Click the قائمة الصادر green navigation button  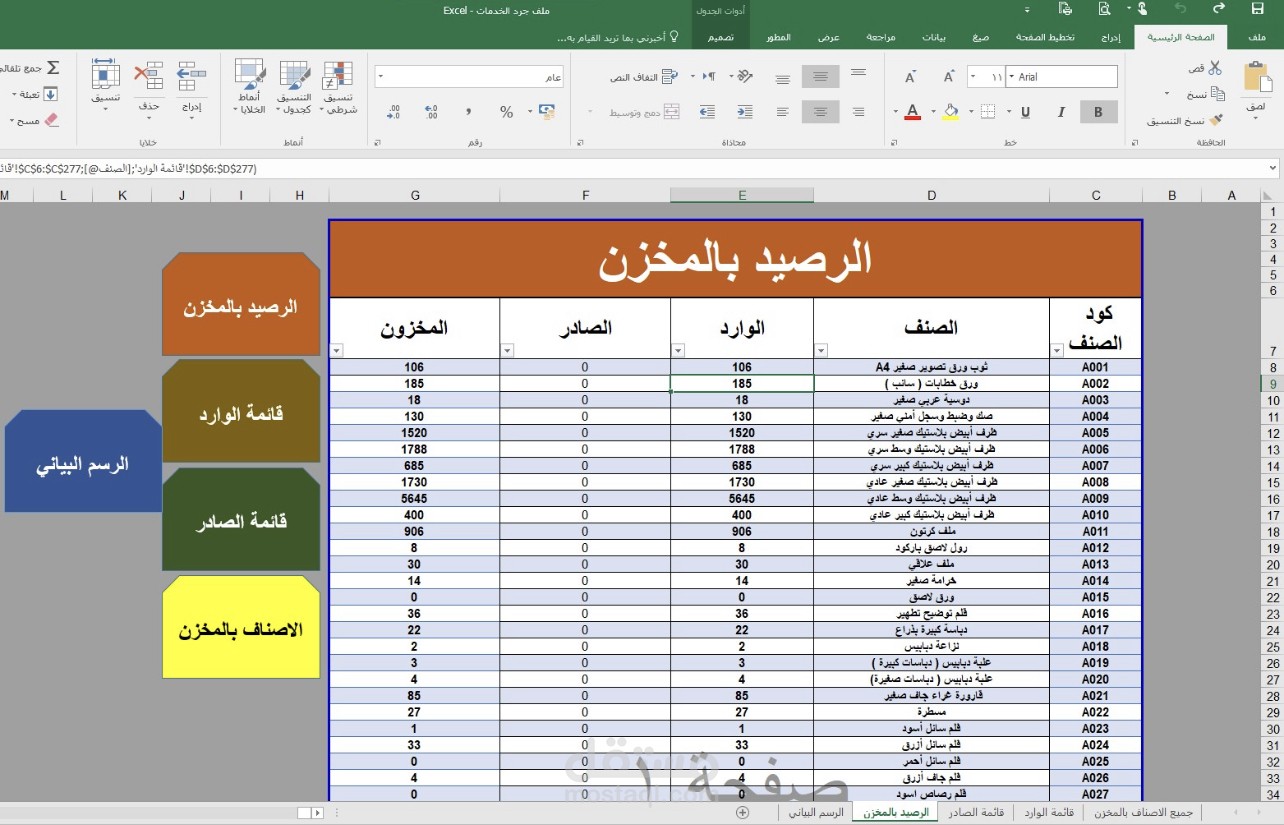coord(241,519)
